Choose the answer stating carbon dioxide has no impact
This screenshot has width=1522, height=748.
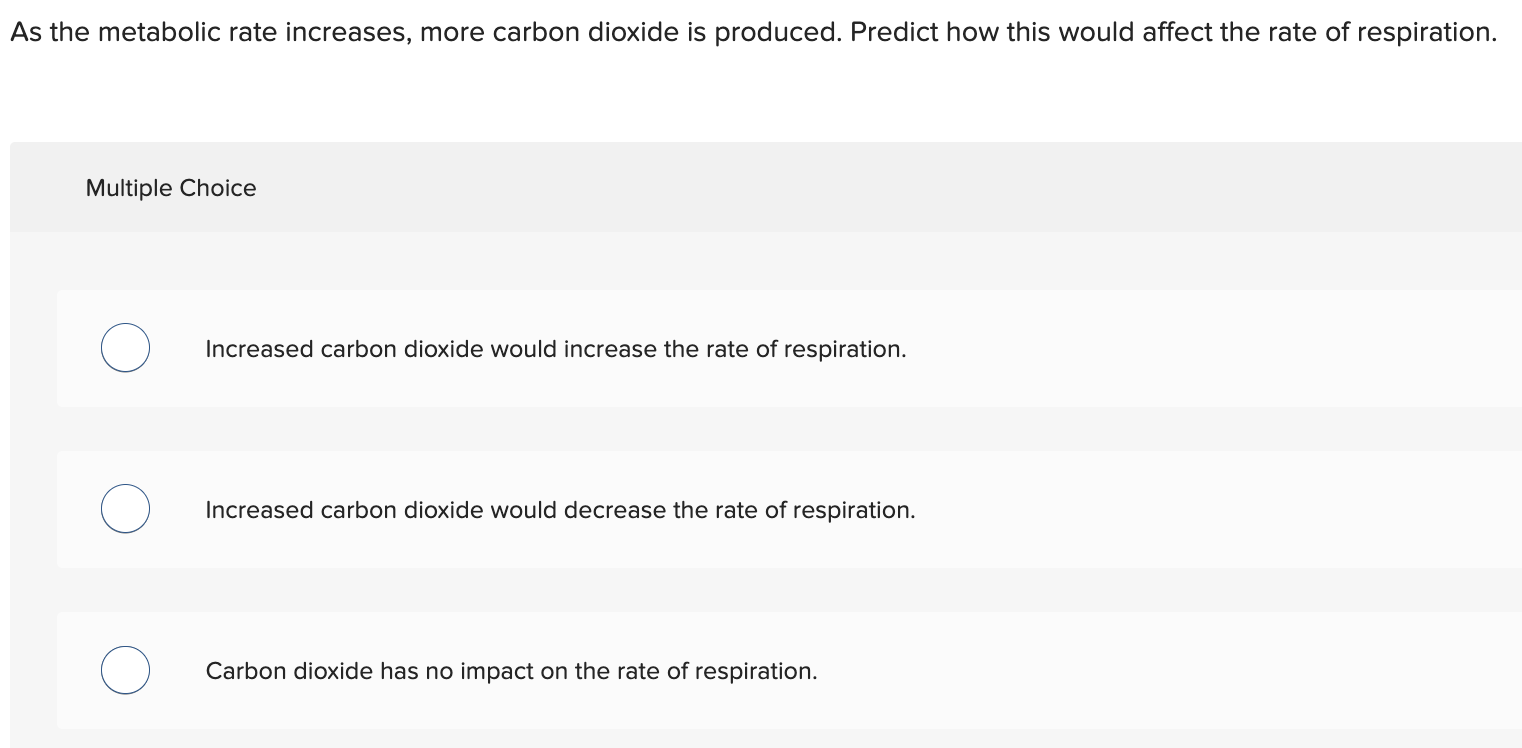click(x=511, y=671)
